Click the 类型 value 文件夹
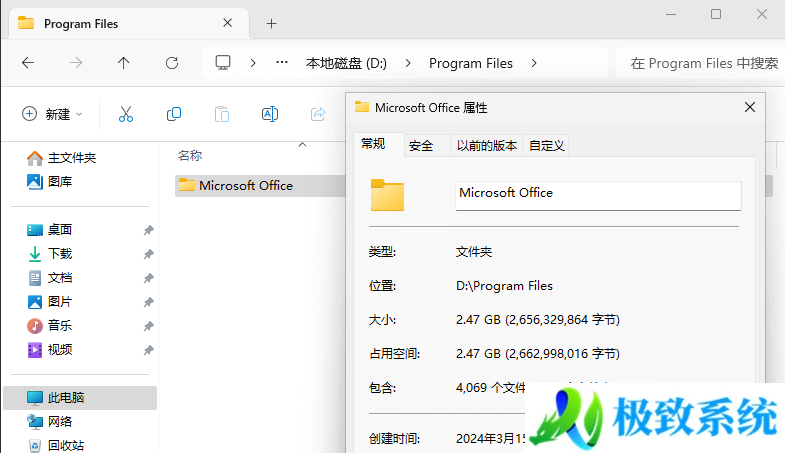Image resolution: width=785 pixels, height=453 pixels. [474, 252]
